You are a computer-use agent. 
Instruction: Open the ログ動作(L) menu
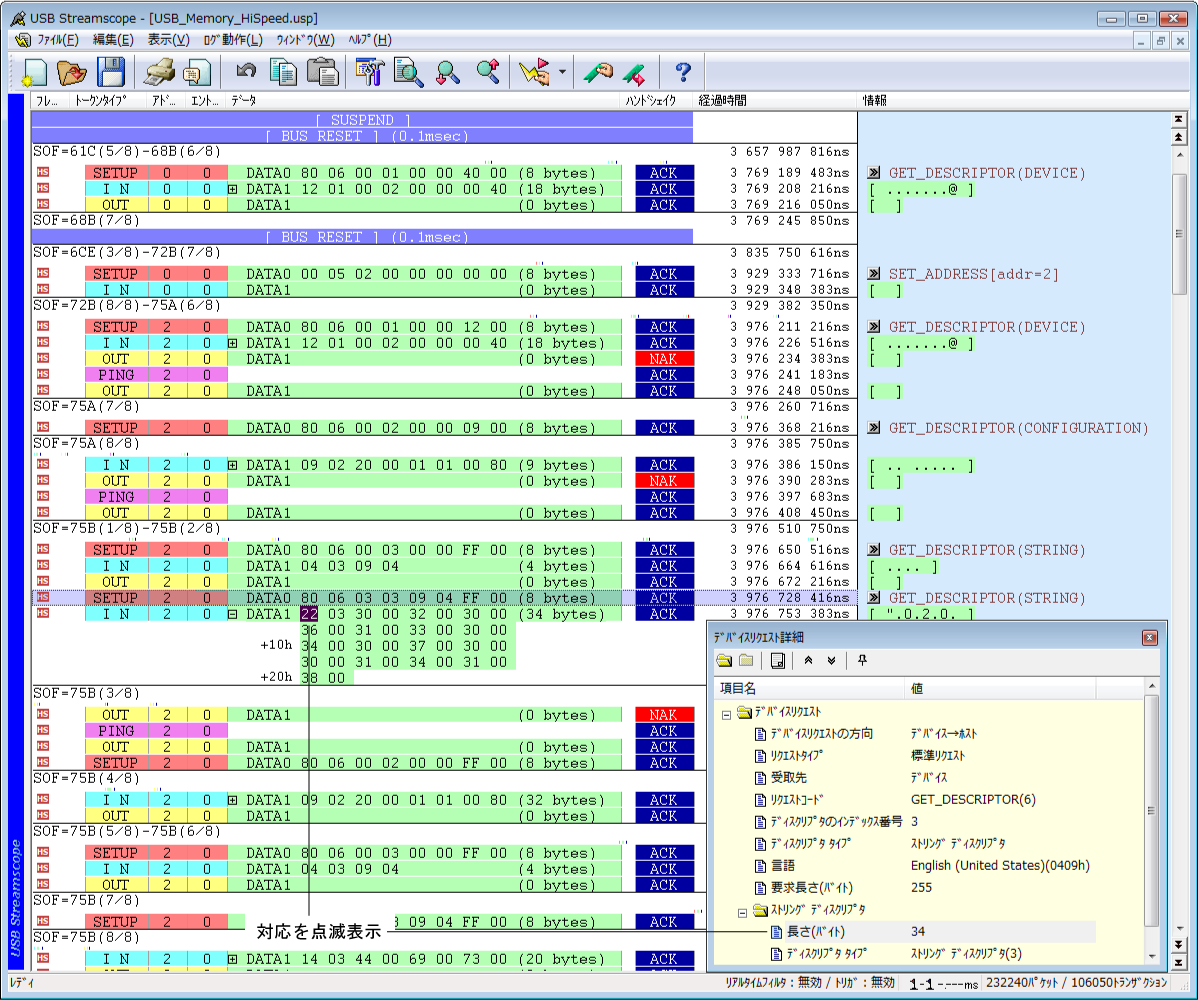(x=233, y=40)
